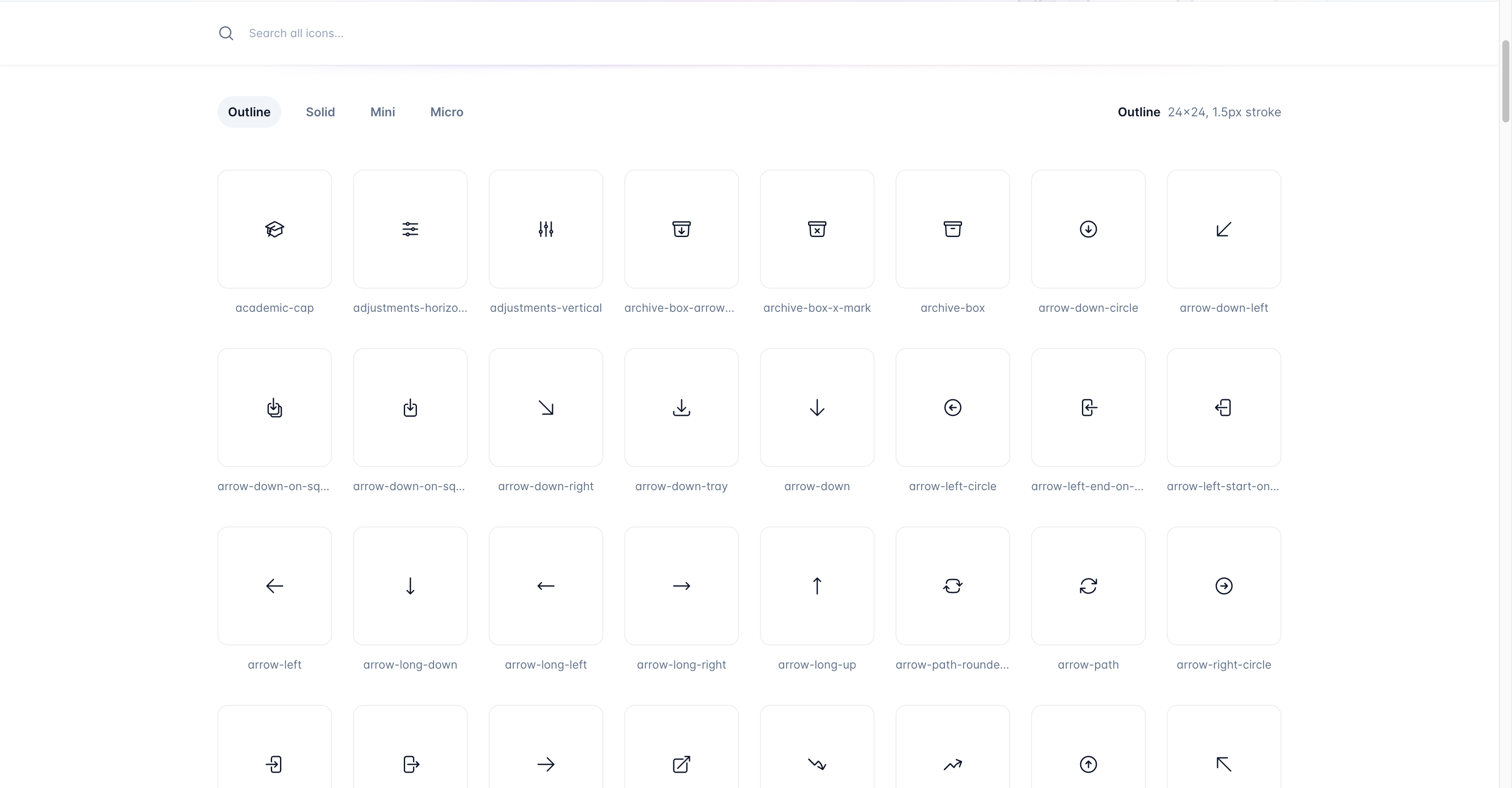This screenshot has width=1512, height=788.
Task: Pick the arrow-long-left icon
Action: [546, 586]
